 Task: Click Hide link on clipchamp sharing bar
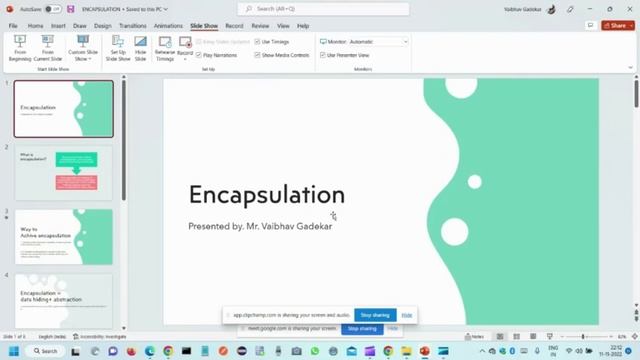click(x=407, y=315)
